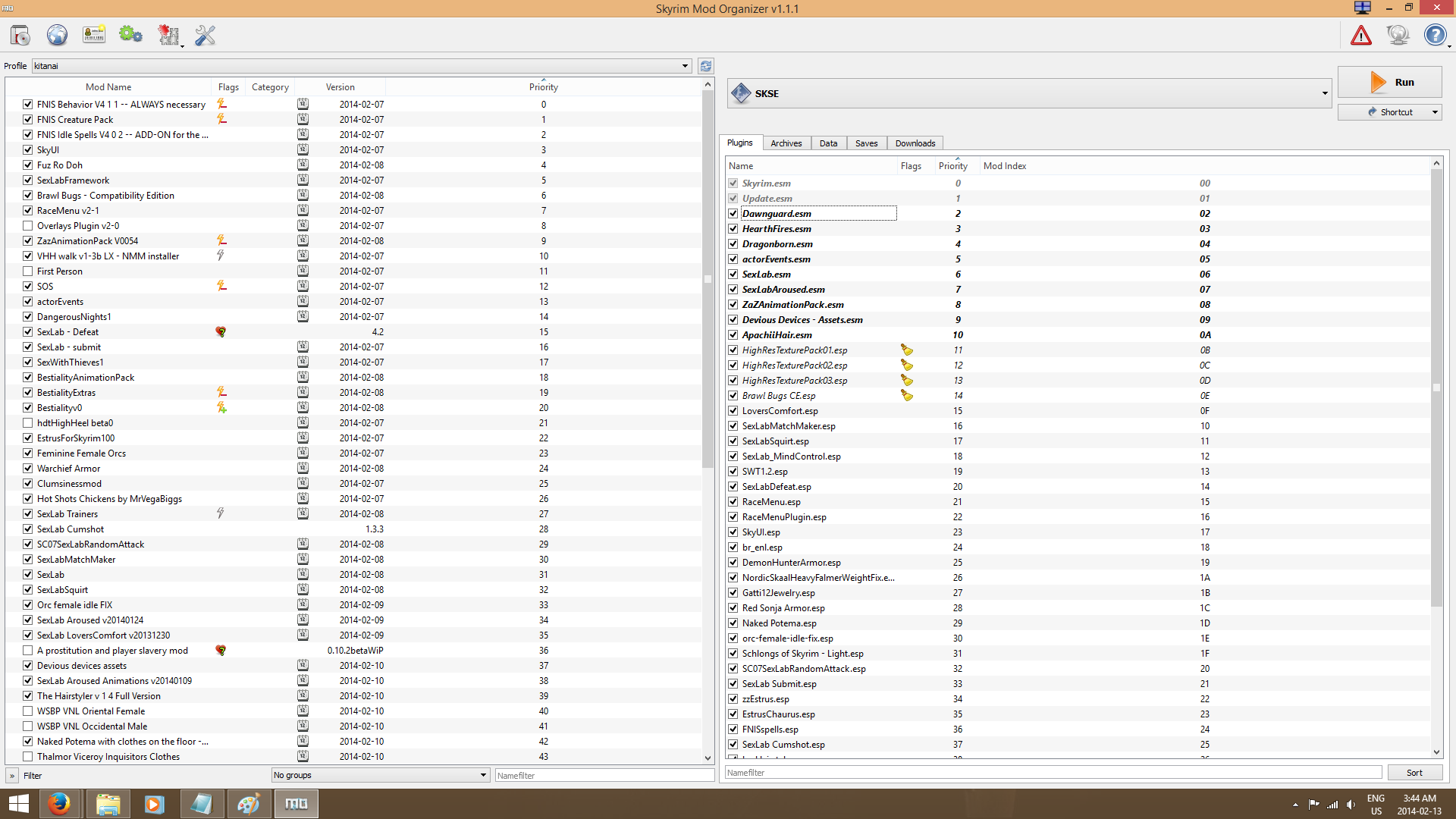Open the Paint palette taskbar icon
This screenshot has height=819, width=1456.
249,804
